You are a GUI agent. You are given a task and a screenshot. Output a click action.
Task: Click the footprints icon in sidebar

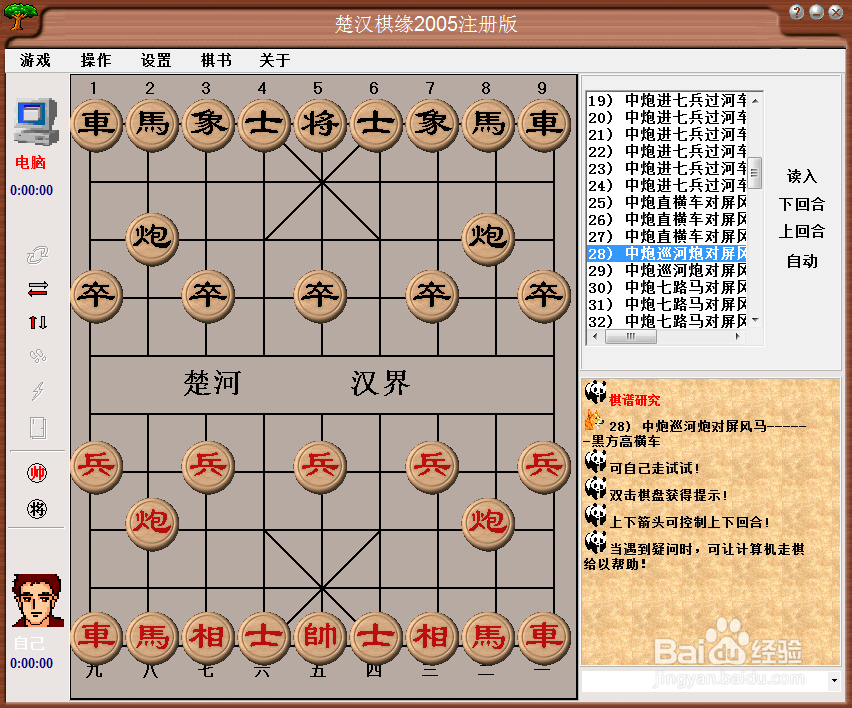click(x=37, y=356)
